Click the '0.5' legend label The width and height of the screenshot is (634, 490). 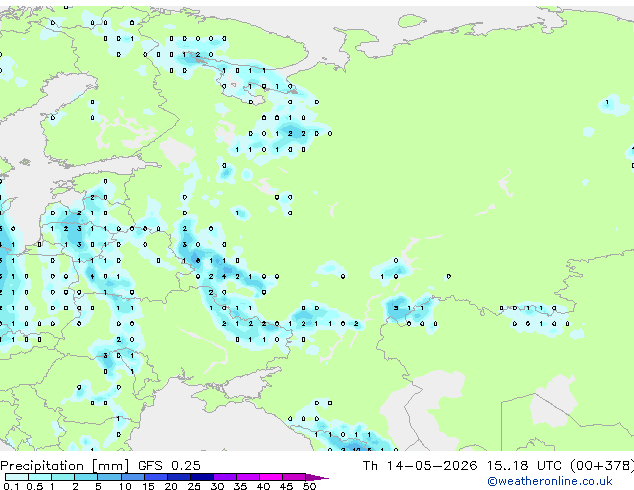[x=34, y=486]
